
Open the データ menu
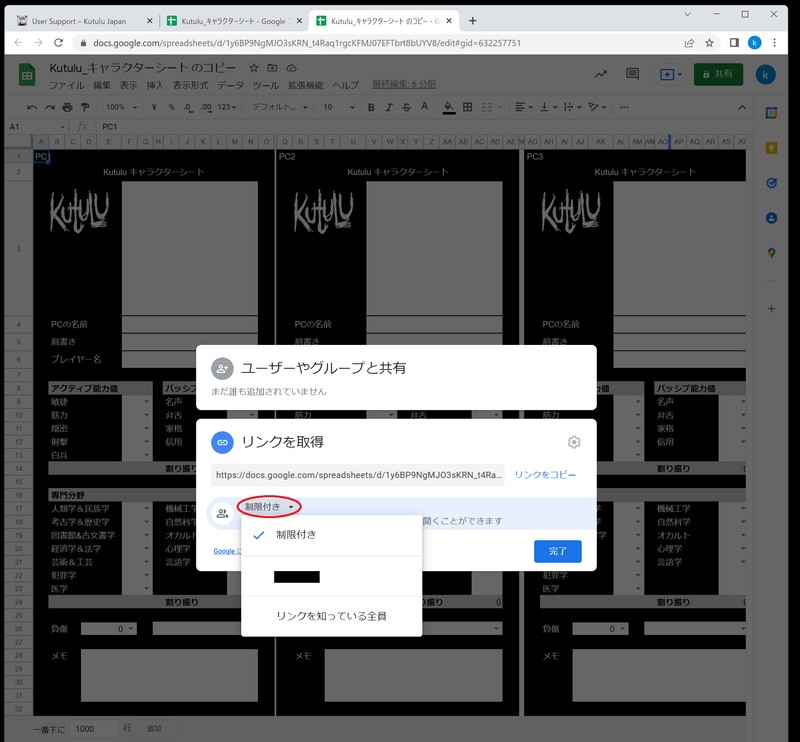point(231,85)
